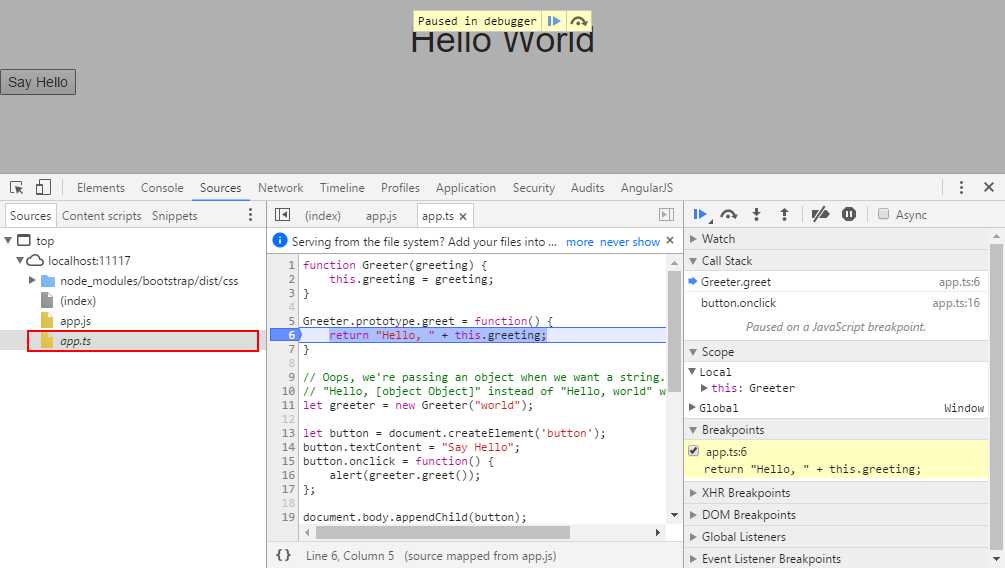Open the Application panel

466,188
